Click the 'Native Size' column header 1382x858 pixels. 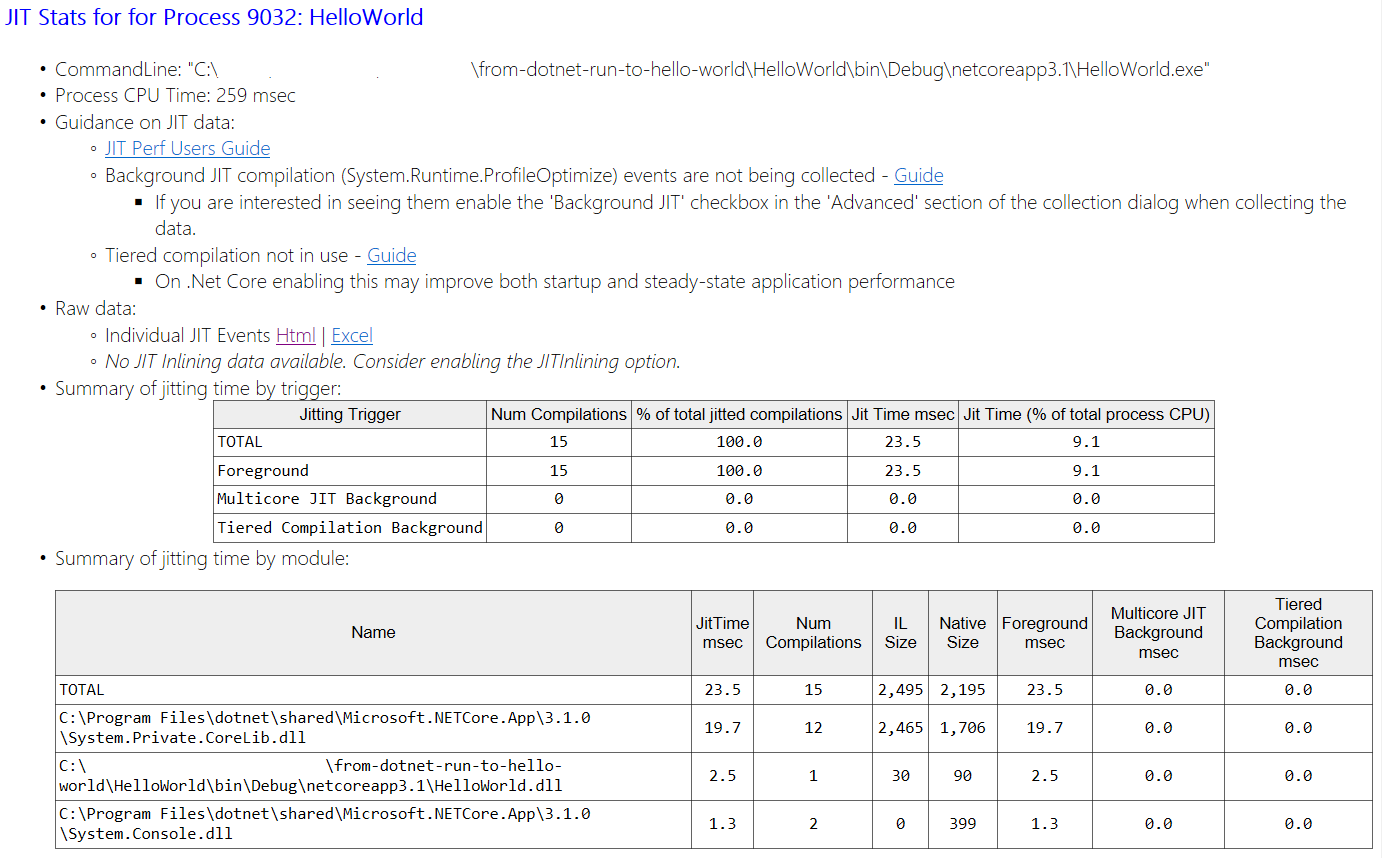pos(962,632)
